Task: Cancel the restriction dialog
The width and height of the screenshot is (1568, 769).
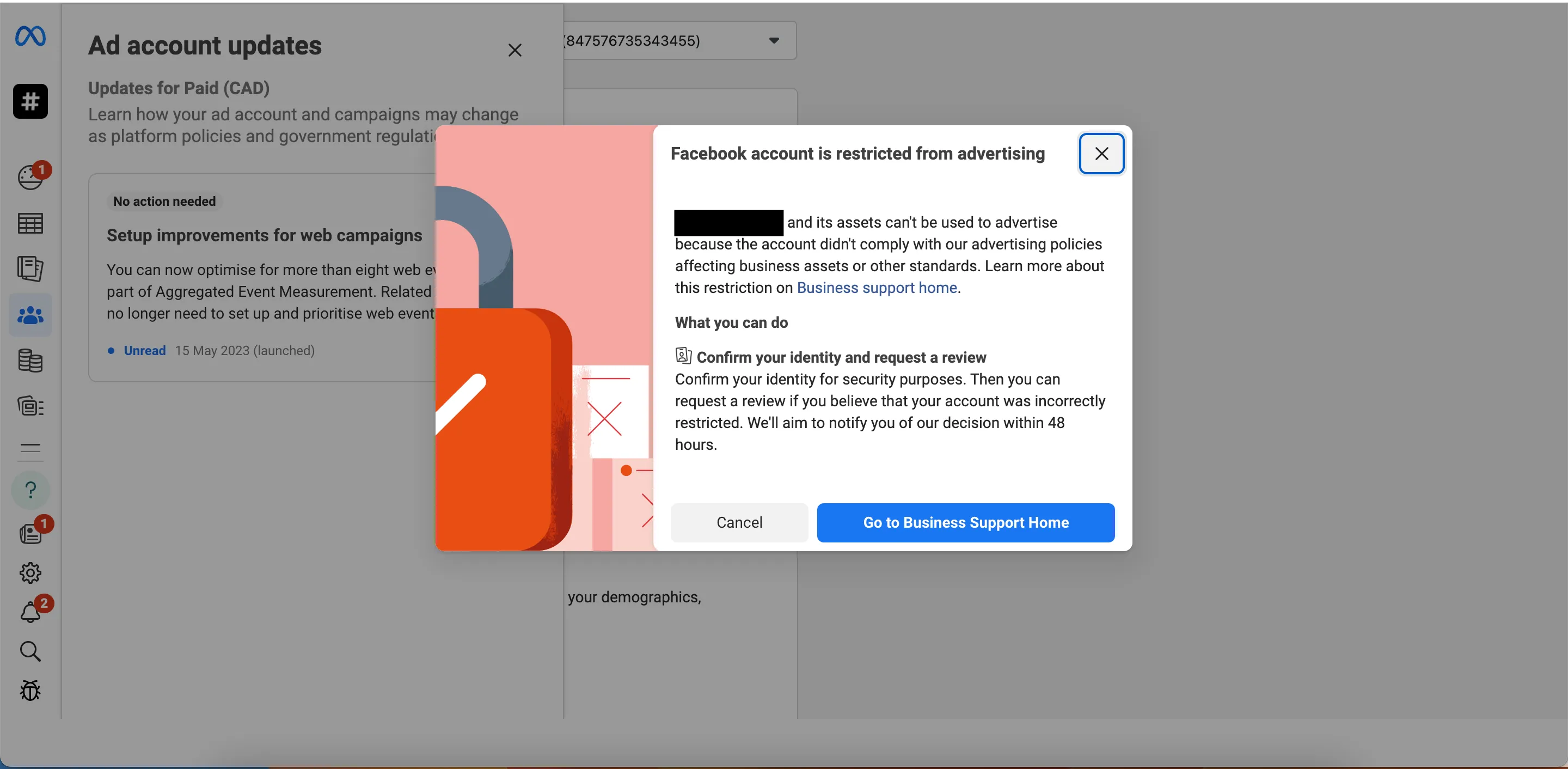Action: click(739, 522)
